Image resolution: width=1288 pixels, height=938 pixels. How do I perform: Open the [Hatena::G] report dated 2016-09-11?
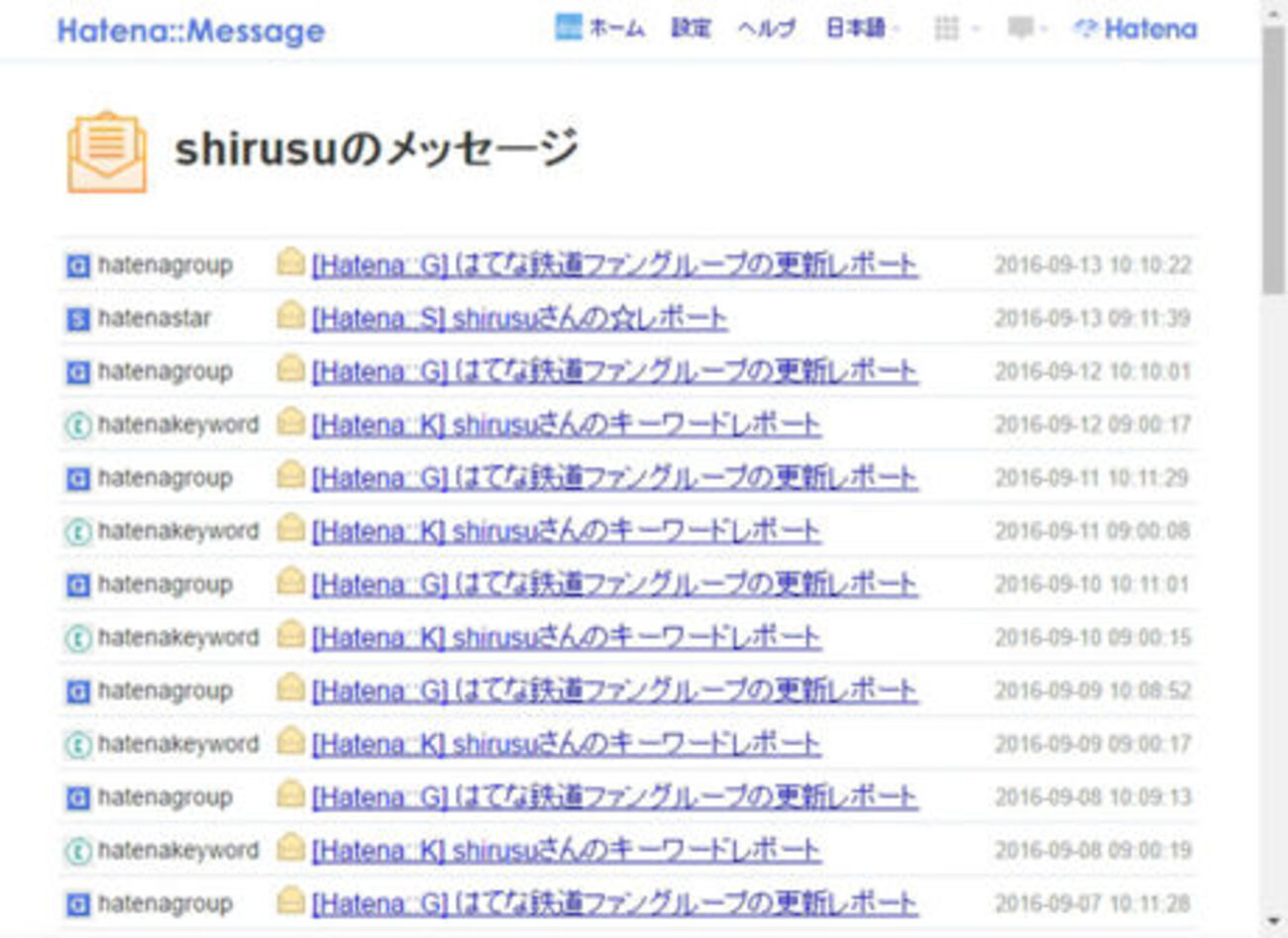(x=615, y=478)
